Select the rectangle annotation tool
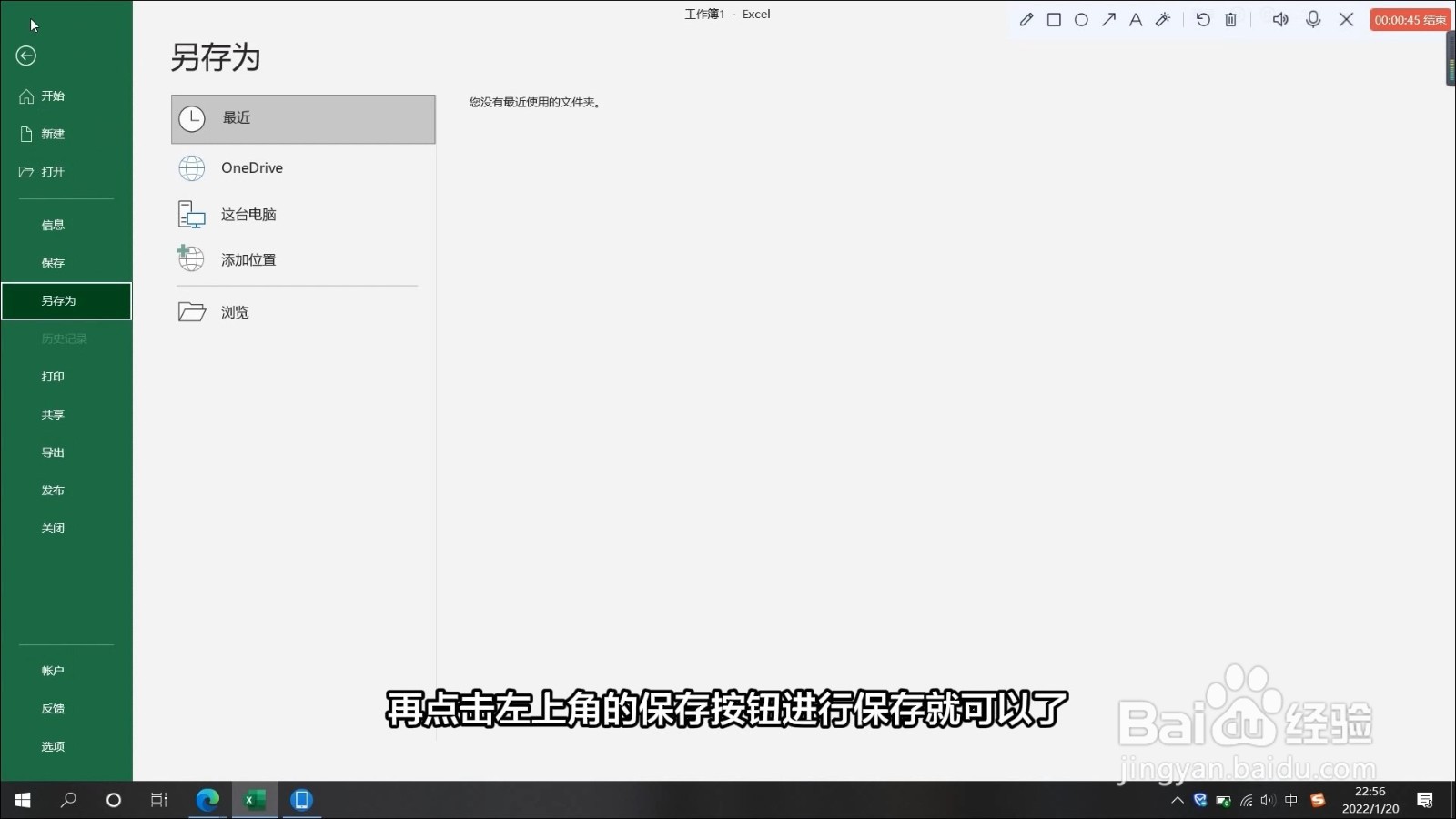 [x=1054, y=20]
